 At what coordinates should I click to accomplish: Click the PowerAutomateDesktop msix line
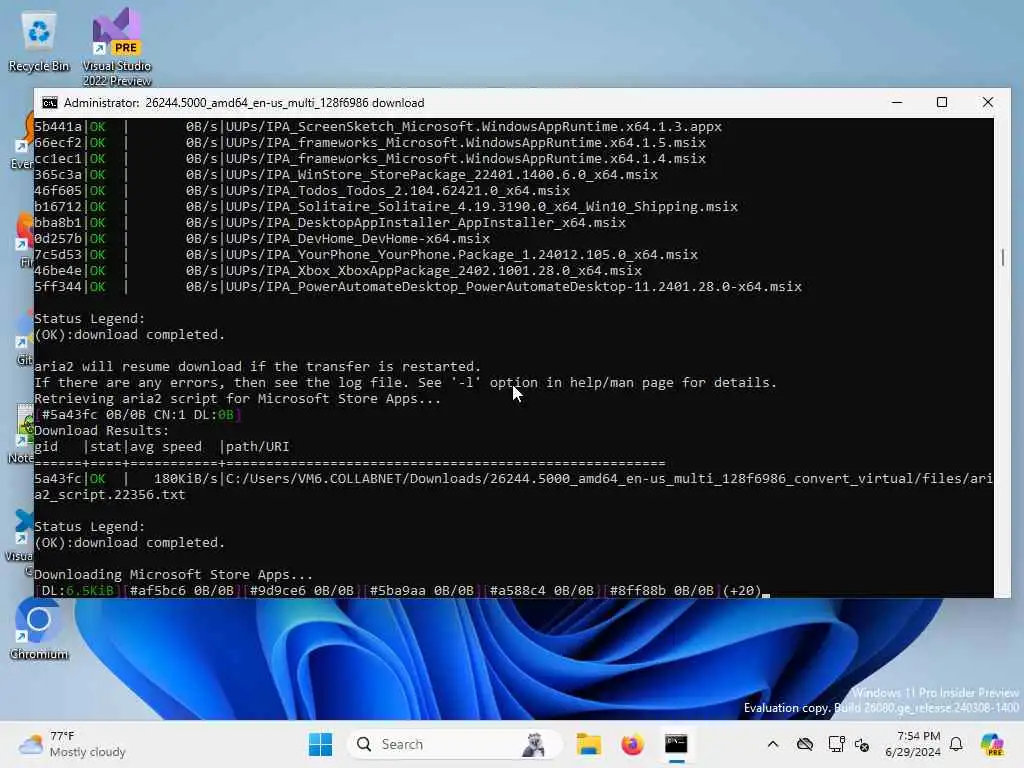click(x=418, y=287)
